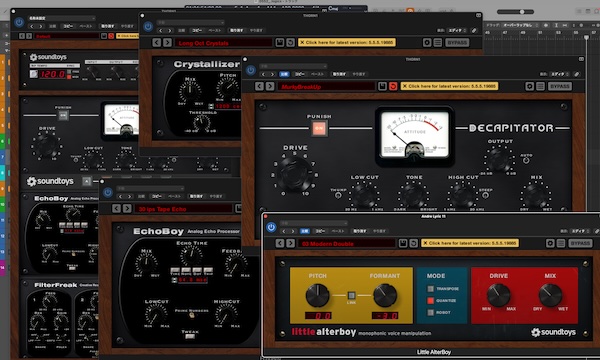Viewport: 600px width, 360px height.
Task: Open Crystallizer settings gear
Action: point(427,42)
